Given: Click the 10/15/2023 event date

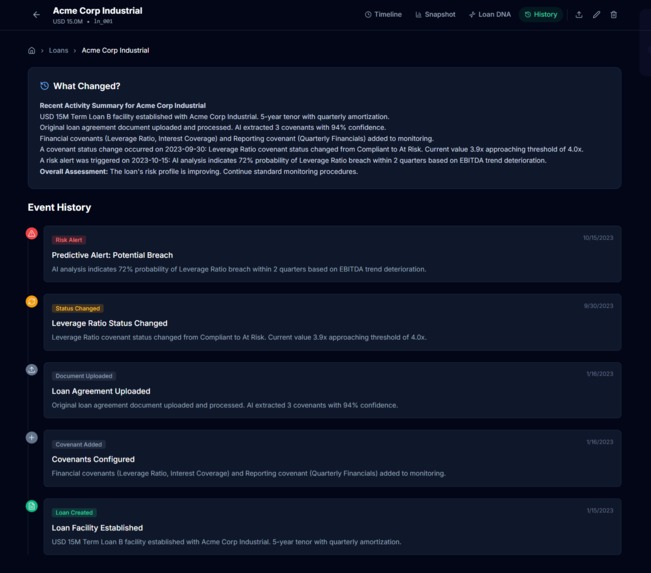Looking at the screenshot, I should [x=598, y=238].
